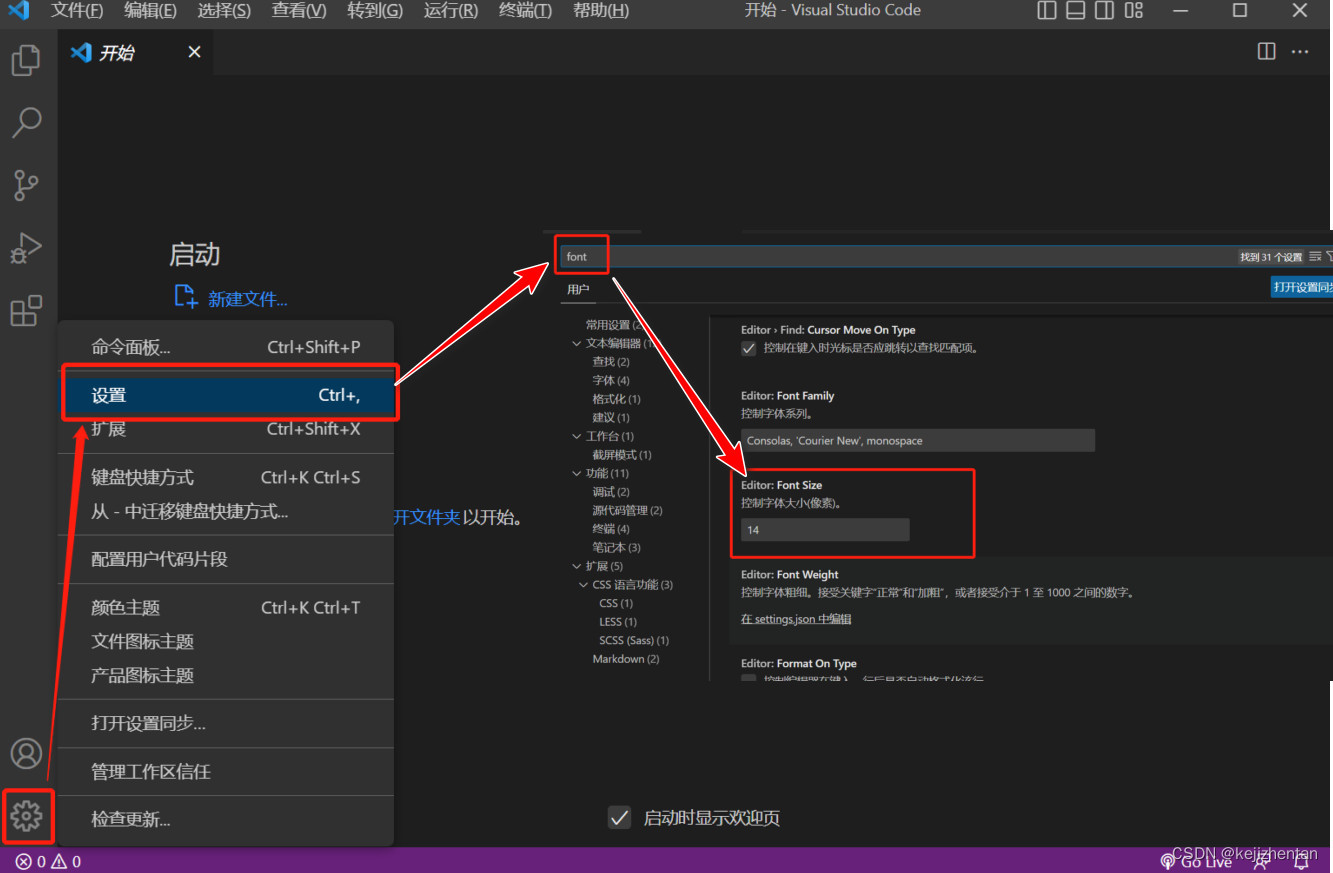Screen dimensions: 1333x873
Task: Choose 产品图标主题 from the menu
Action: (x=226, y=675)
